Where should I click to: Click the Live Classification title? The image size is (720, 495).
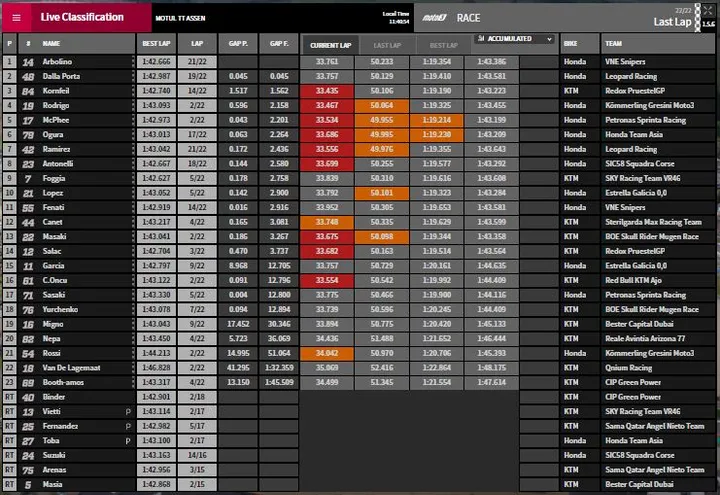82,17
